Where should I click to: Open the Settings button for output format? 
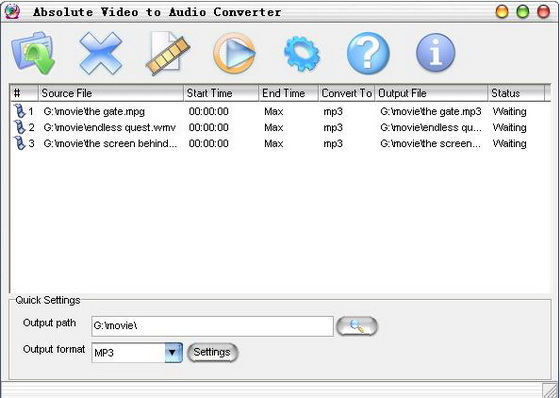click(x=212, y=352)
